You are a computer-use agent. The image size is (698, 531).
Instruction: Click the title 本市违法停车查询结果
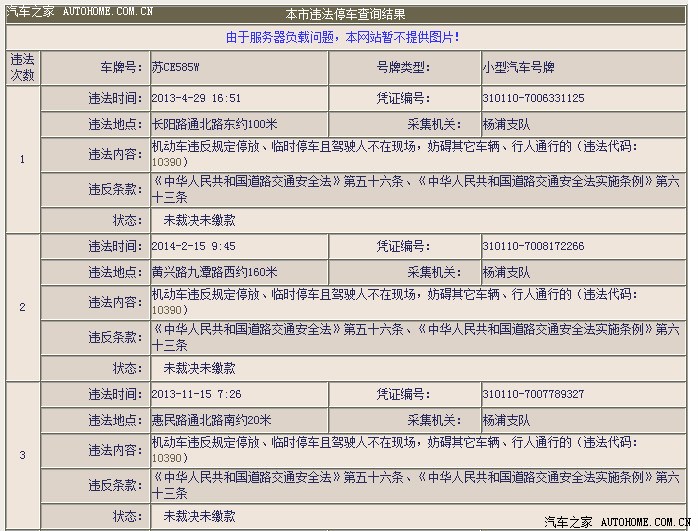(345, 15)
